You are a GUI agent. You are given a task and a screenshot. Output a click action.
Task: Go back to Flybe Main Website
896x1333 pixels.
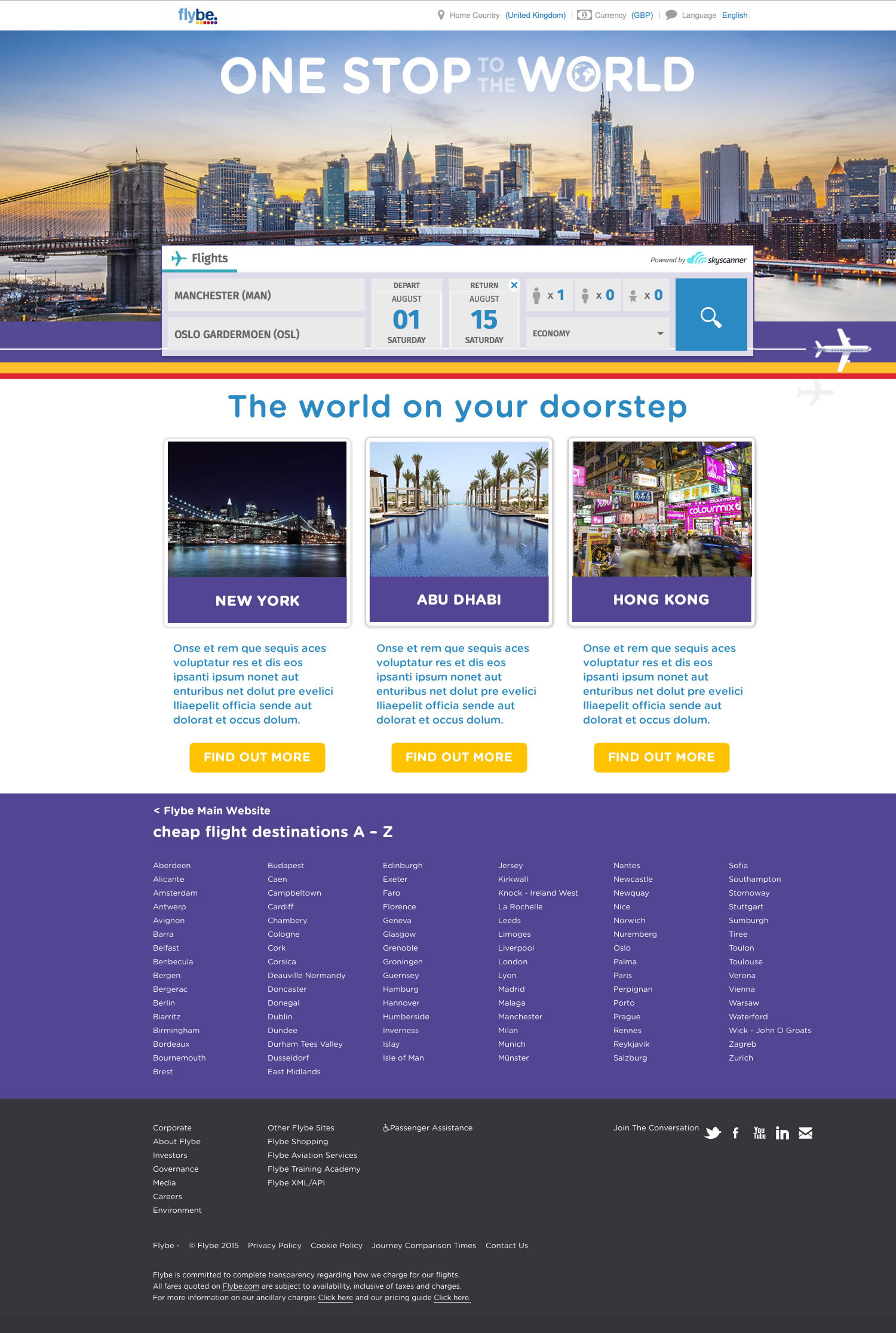click(x=211, y=810)
